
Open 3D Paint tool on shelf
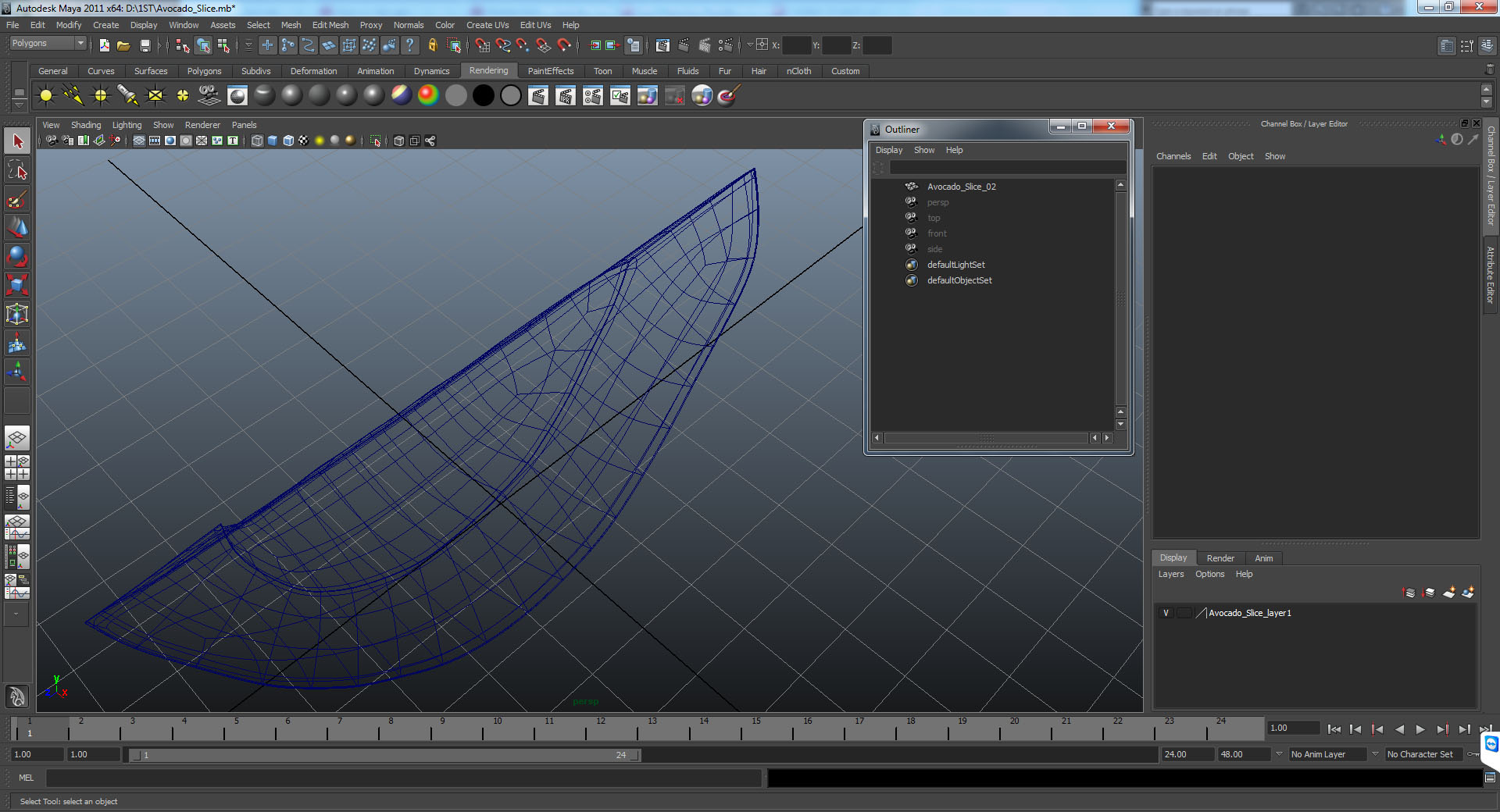(x=729, y=96)
